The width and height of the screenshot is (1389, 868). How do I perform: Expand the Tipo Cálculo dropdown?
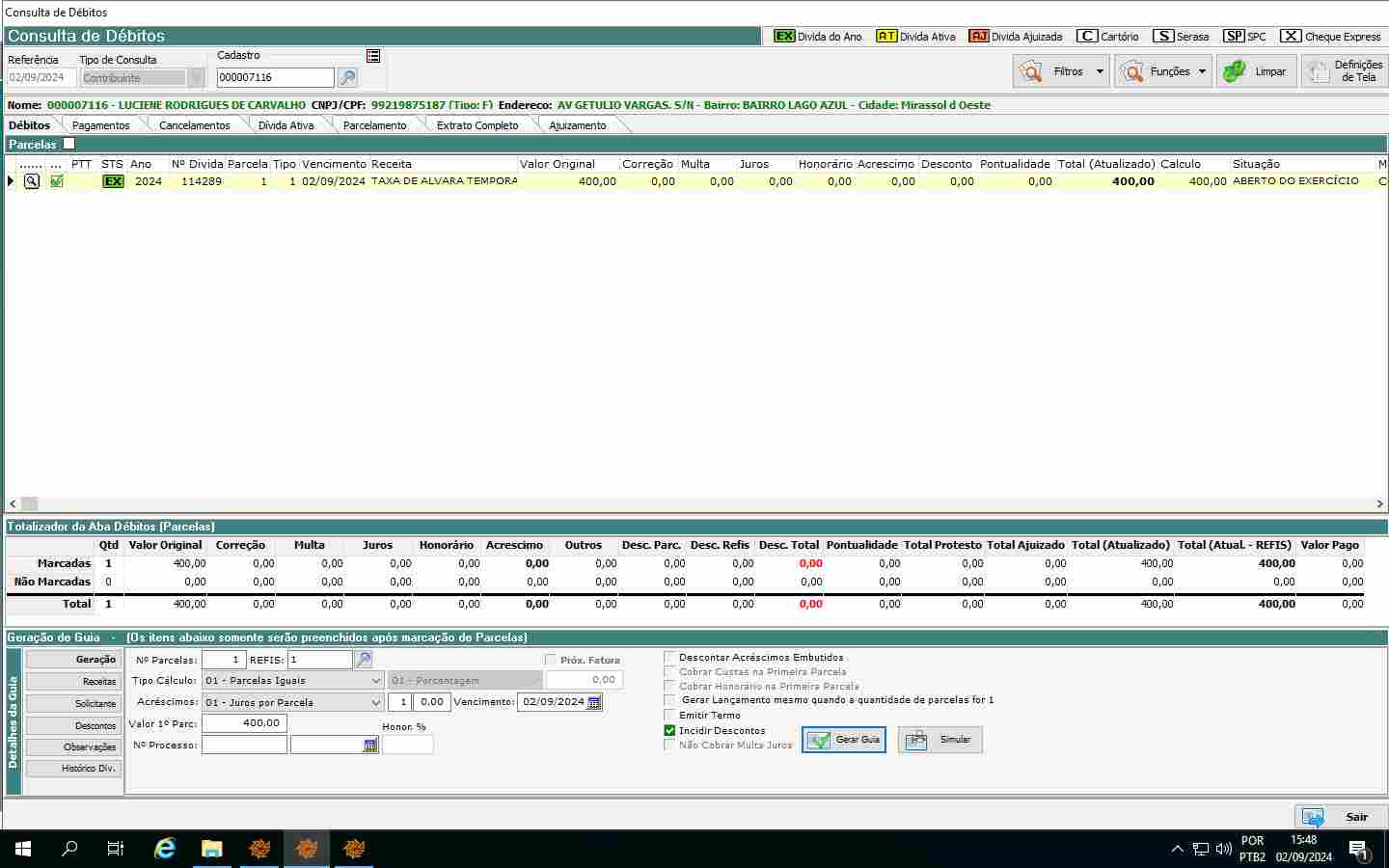point(376,681)
